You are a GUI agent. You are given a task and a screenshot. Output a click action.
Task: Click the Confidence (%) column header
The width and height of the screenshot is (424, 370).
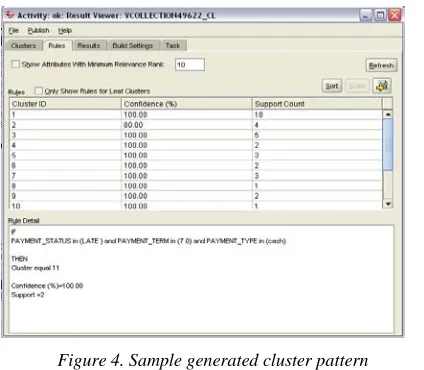[x=187, y=104]
